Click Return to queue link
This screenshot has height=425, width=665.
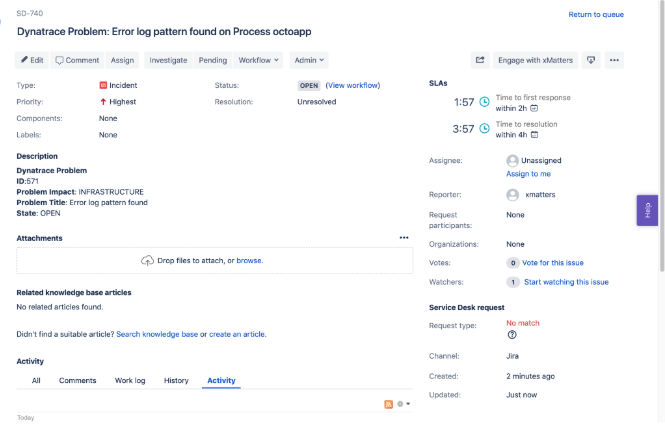[596, 14]
